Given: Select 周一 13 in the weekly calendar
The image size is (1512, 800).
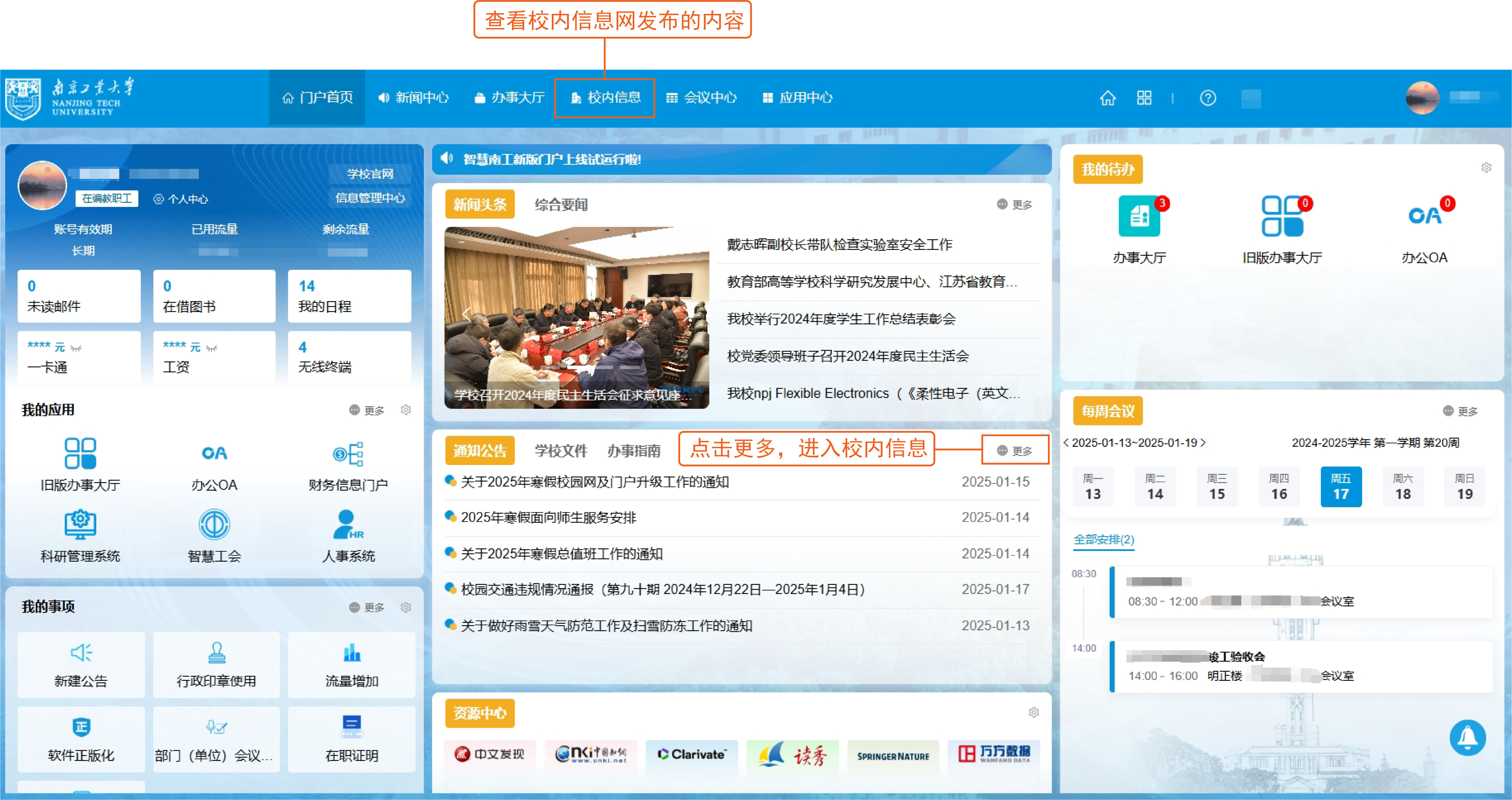Looking at the screenshot, I should 1092,487.
